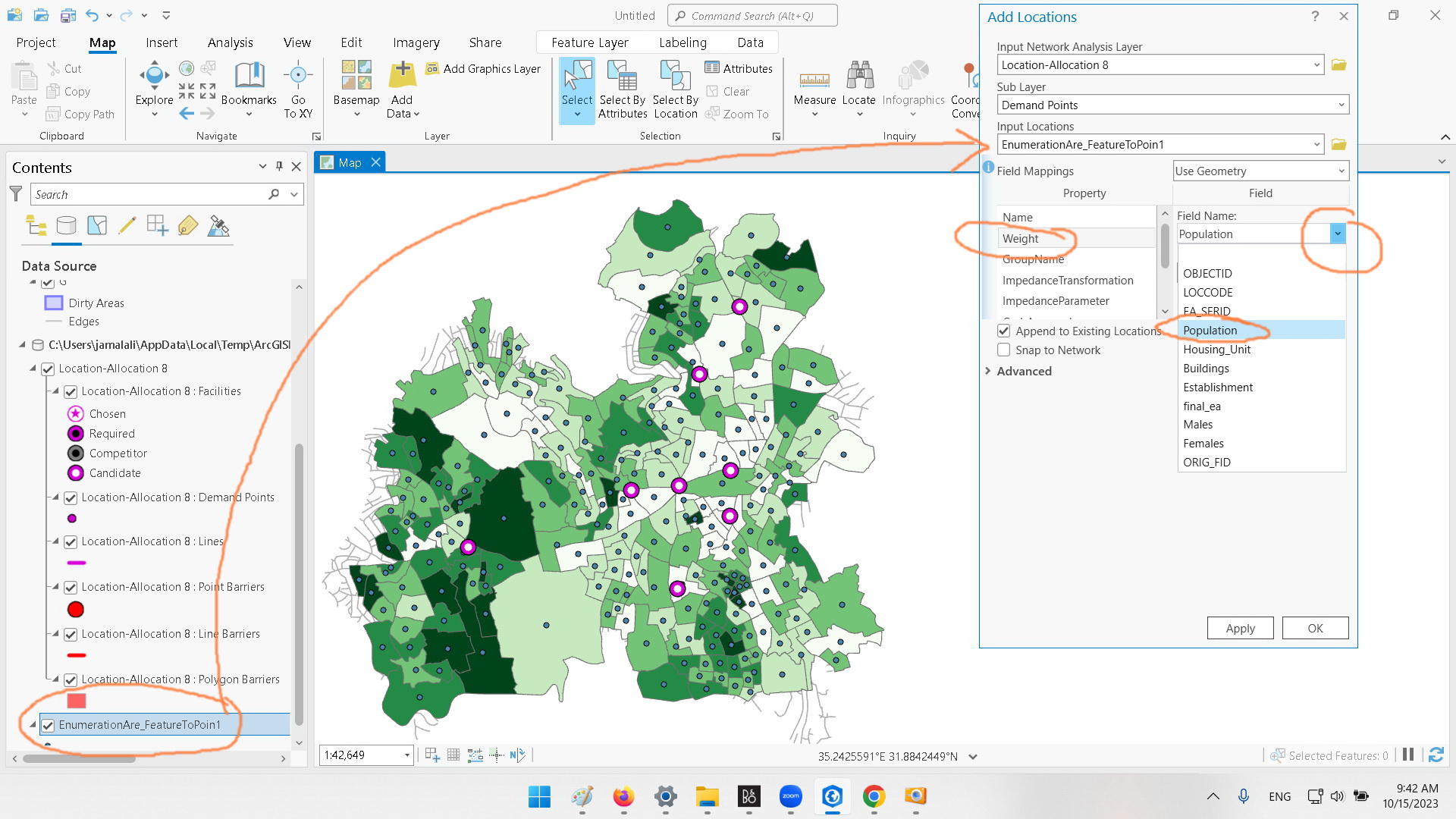Uncheck Append to Existing Locations
The width and height of the screenshot is (1456, 819).
click(x=1003, y=331)
